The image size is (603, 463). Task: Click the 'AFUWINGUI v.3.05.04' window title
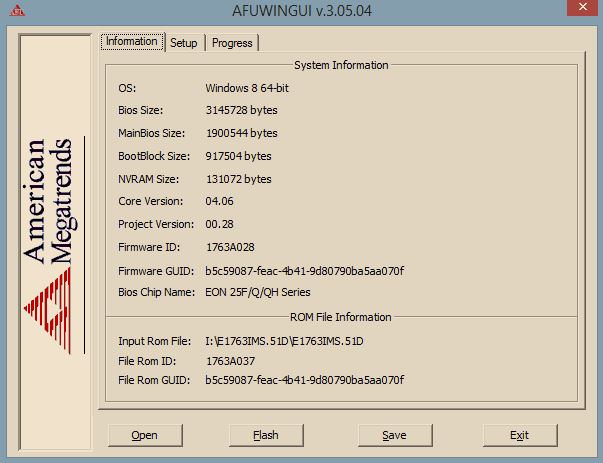(x=302, y=11)
